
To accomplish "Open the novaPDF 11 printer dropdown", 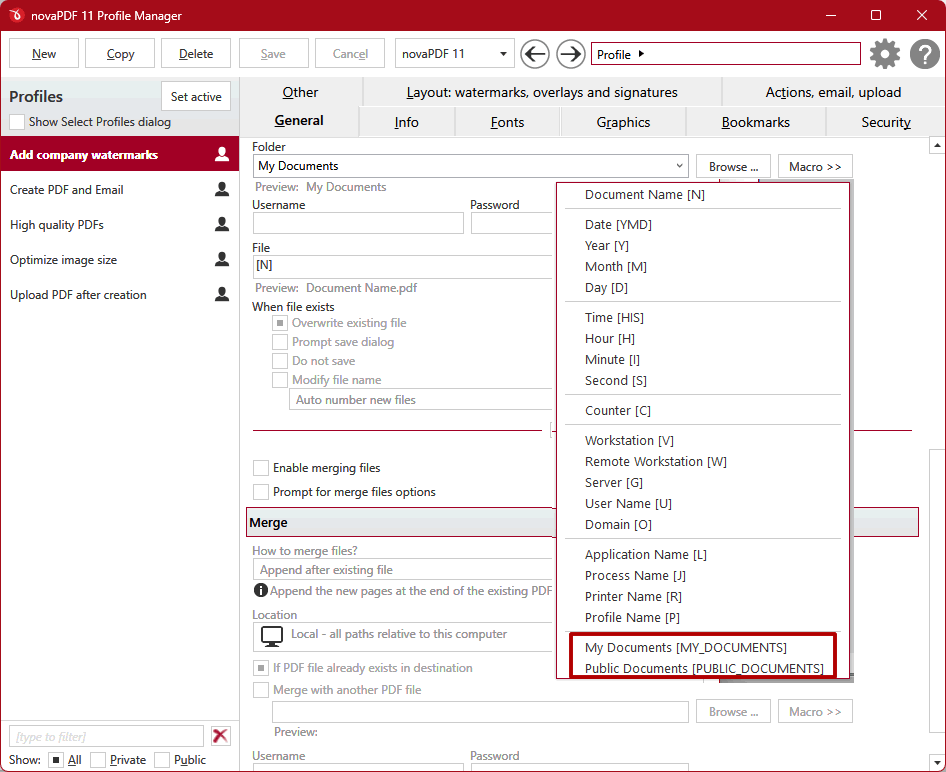I will tap(504, 54).
